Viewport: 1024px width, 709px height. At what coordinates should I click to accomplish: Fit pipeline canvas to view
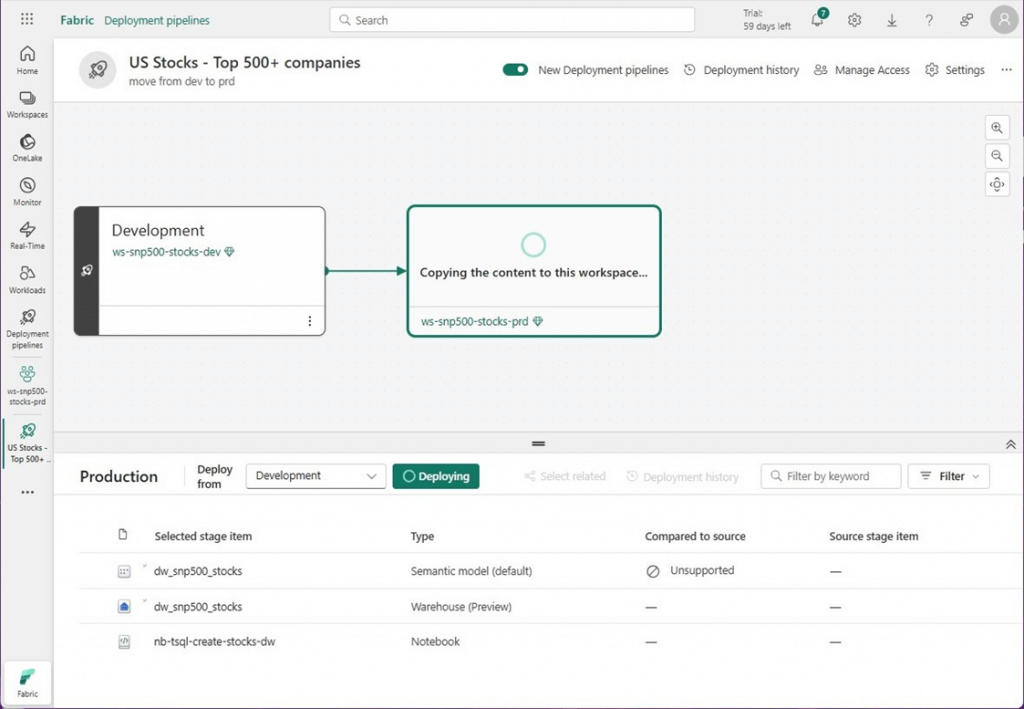(x=997, y=184)
